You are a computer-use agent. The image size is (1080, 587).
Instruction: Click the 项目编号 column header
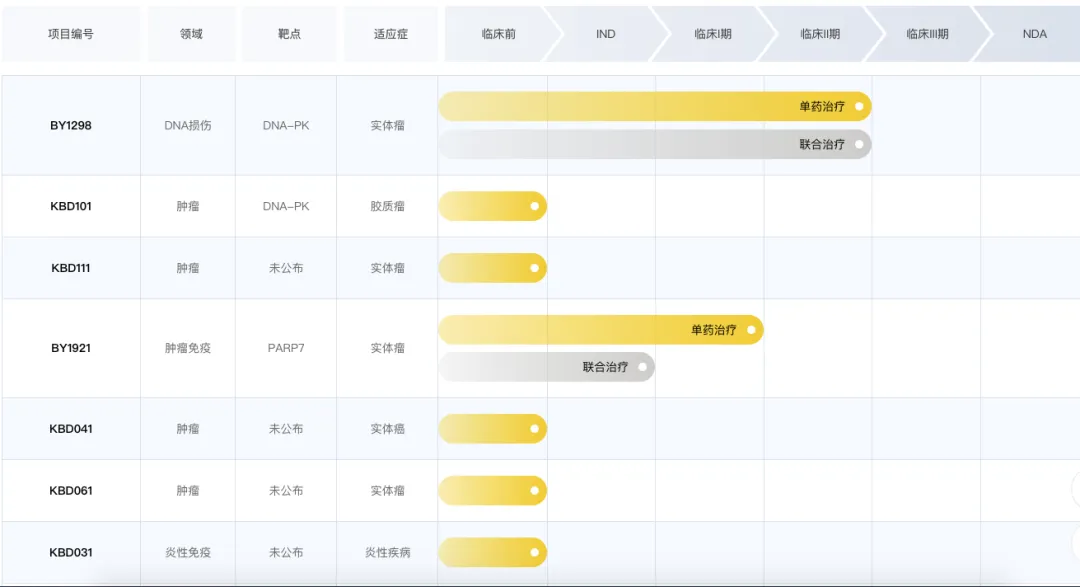coord(71,34)
